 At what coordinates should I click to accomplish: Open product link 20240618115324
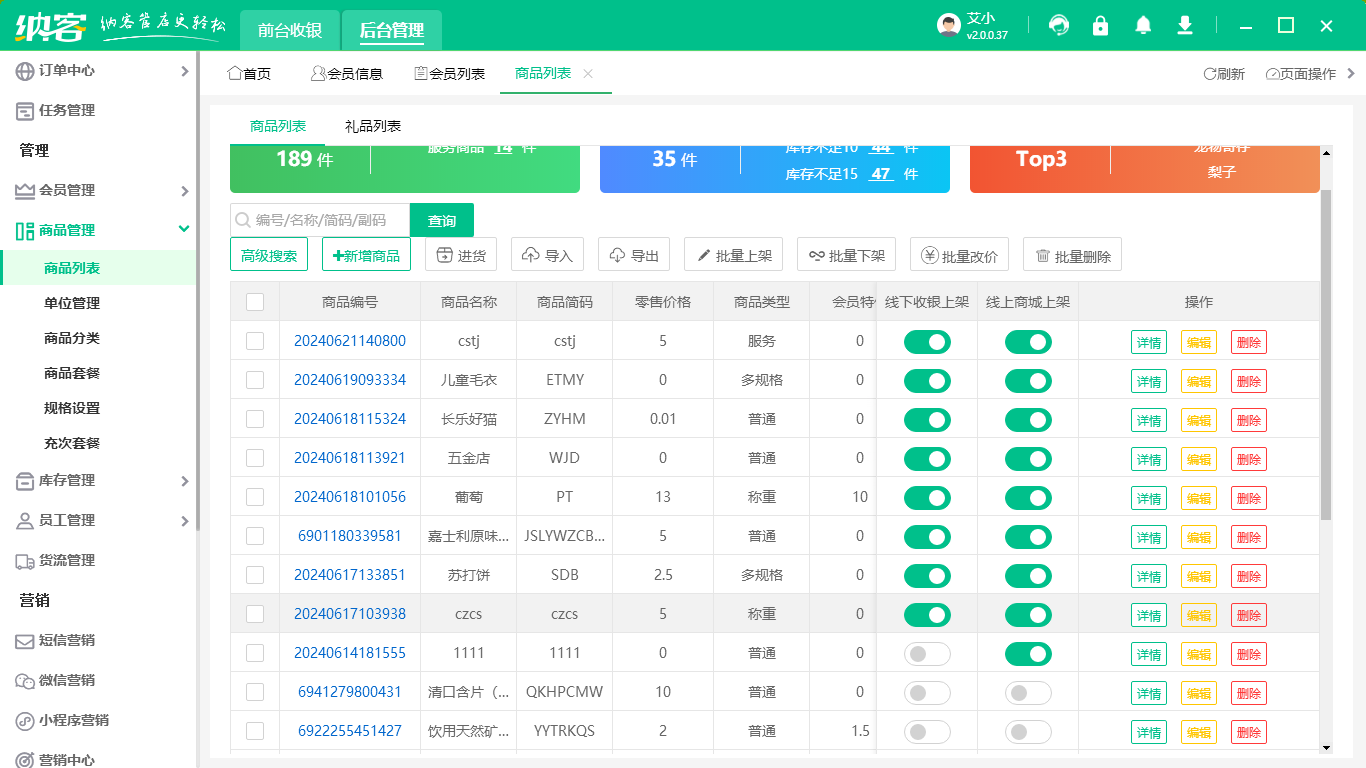[350, 419]
